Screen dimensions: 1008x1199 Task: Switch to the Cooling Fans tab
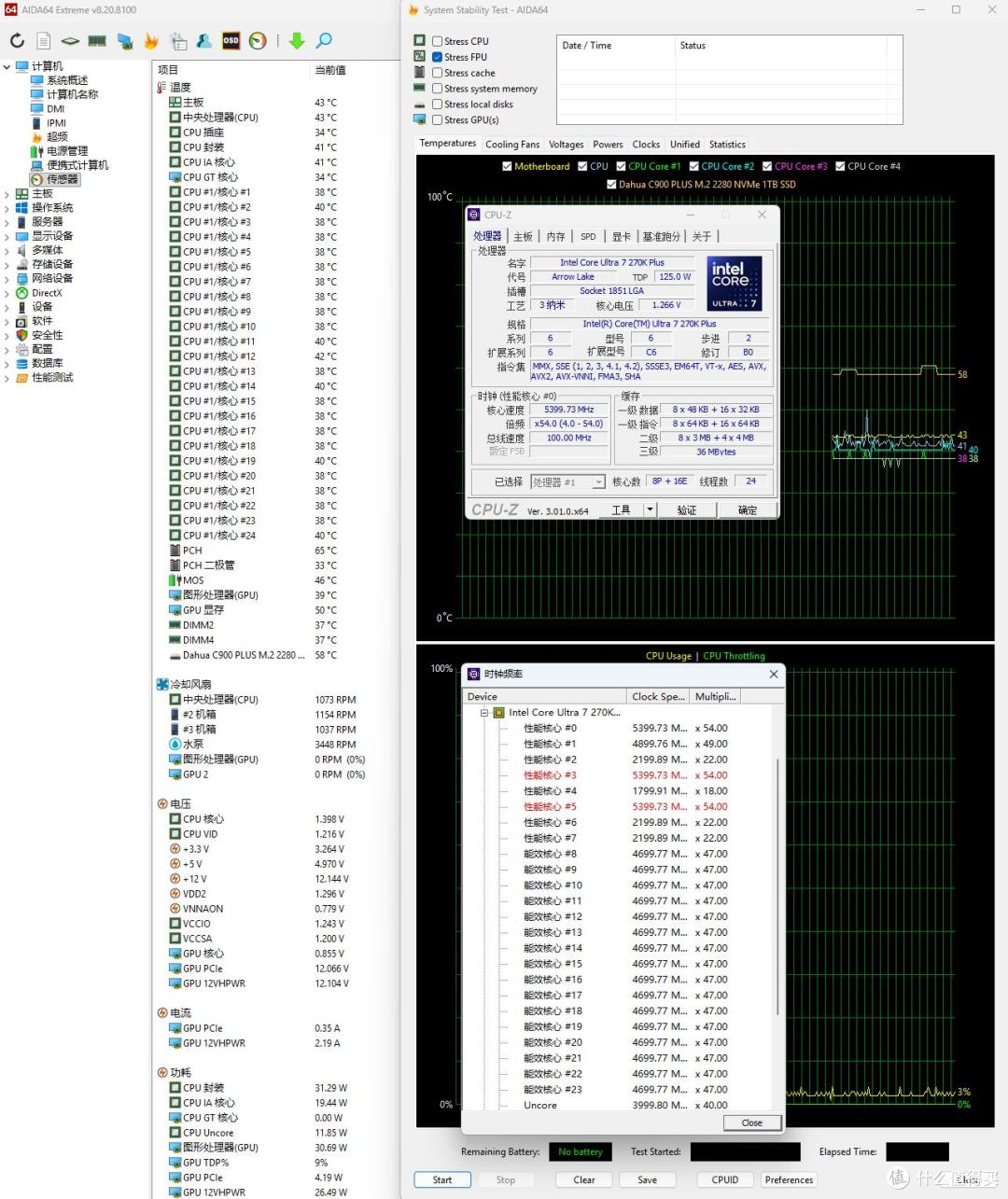point(512,145)
